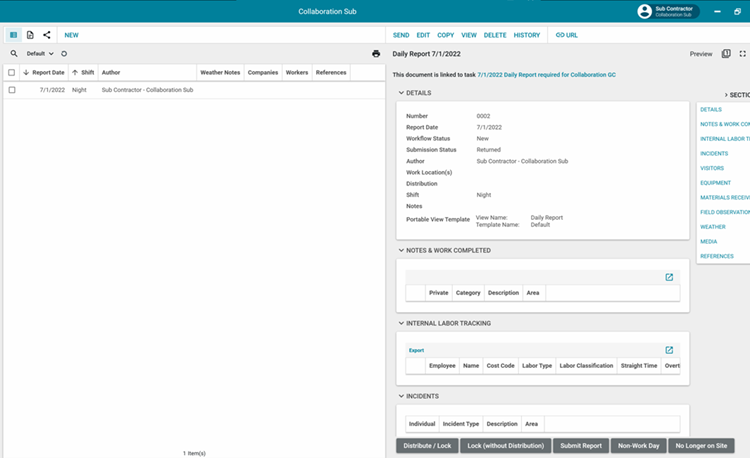Screen dimensions: 750x458
Task: Open the linked Daily Report task link
Action: [x=544, y=75]
